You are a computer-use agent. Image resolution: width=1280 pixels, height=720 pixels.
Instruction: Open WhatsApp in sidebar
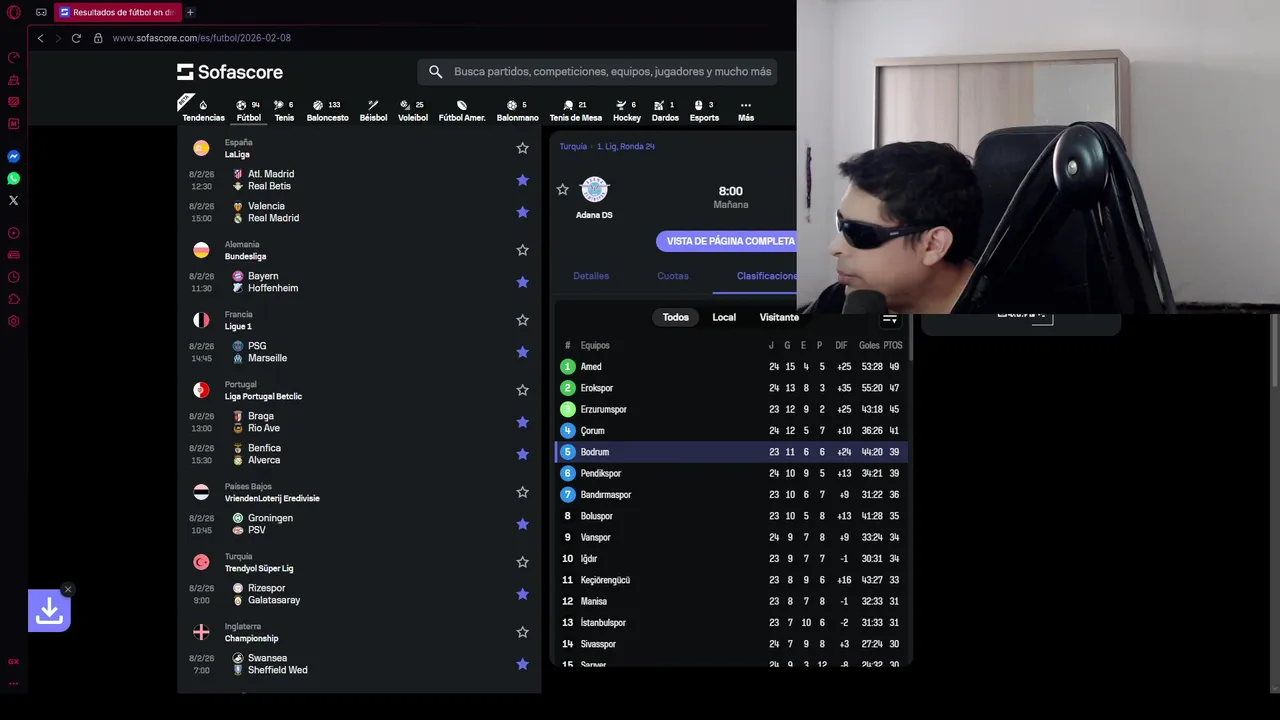coord(14,179)
